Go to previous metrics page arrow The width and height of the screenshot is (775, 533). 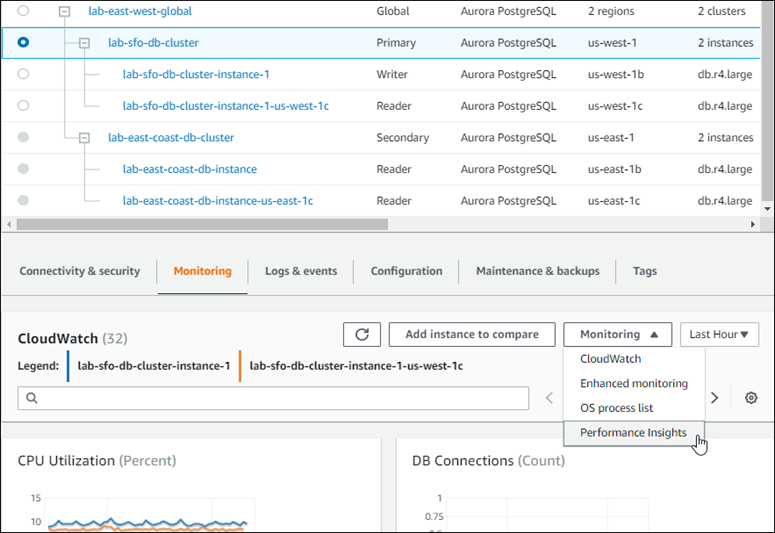[x=548, y=398]
